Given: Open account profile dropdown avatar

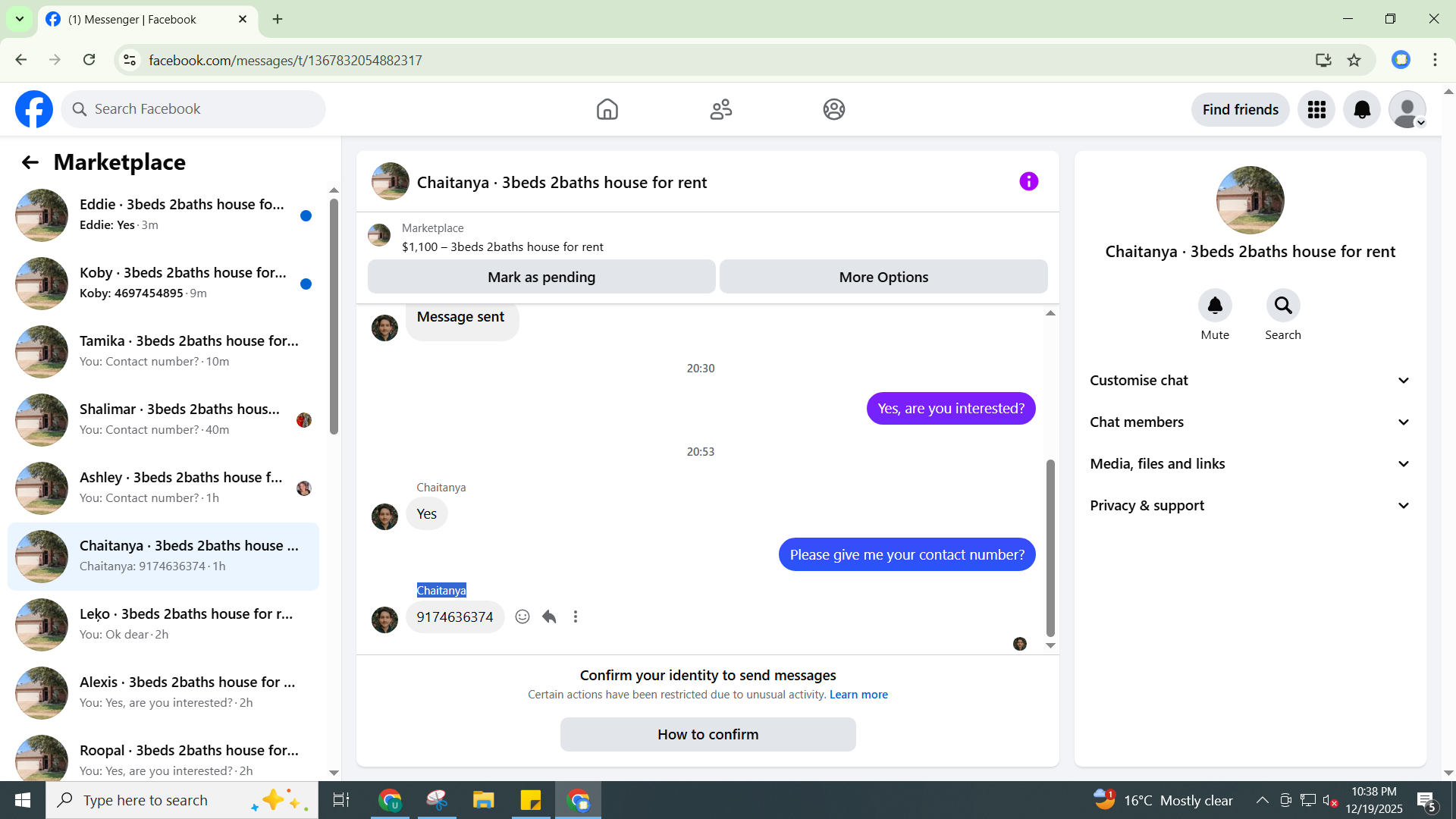Looking at the screenshot, I should click(x=1407, y=110).
